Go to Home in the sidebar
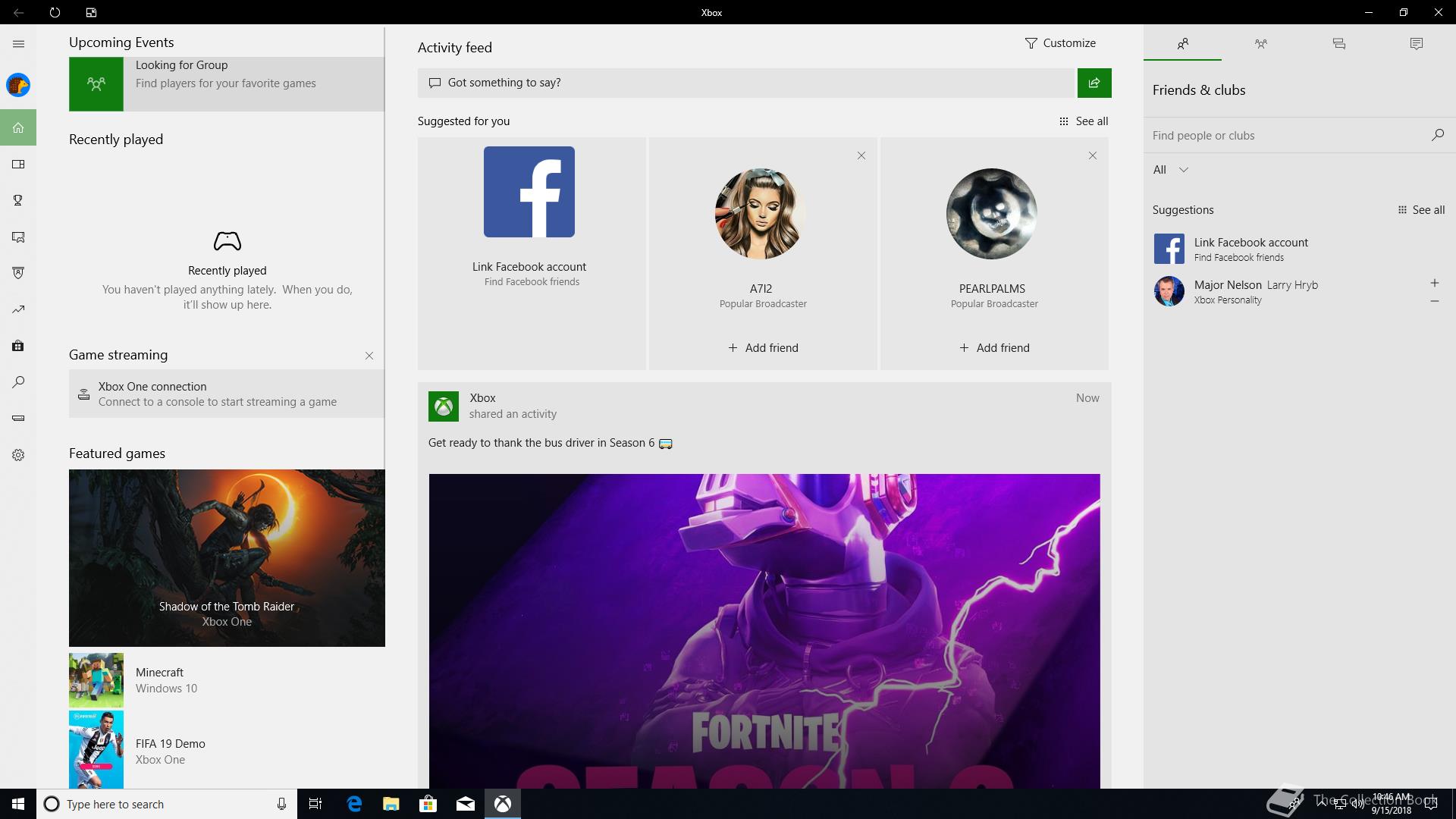The width and height of the screenshot is (1456, 819). [18, 127]
